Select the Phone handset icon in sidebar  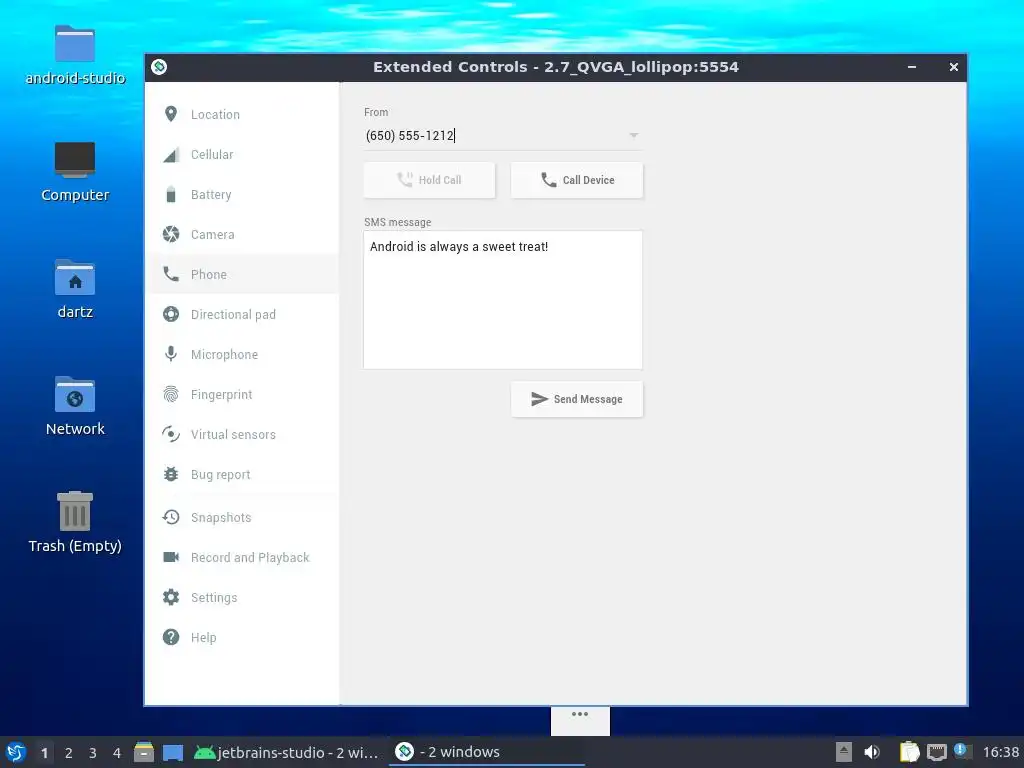coord(170,274)
